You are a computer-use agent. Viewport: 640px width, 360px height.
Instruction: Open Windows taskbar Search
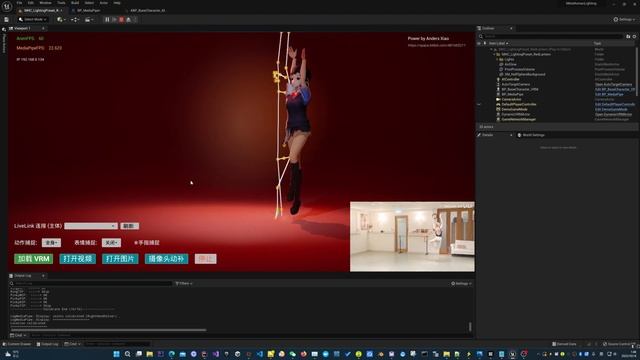(128, 354)
